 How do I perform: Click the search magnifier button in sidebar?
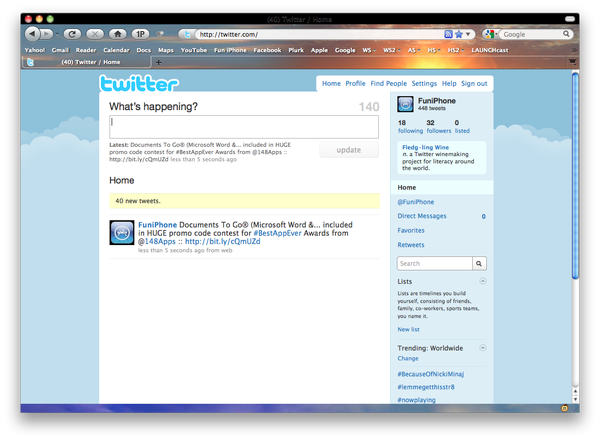pos(479,263)
